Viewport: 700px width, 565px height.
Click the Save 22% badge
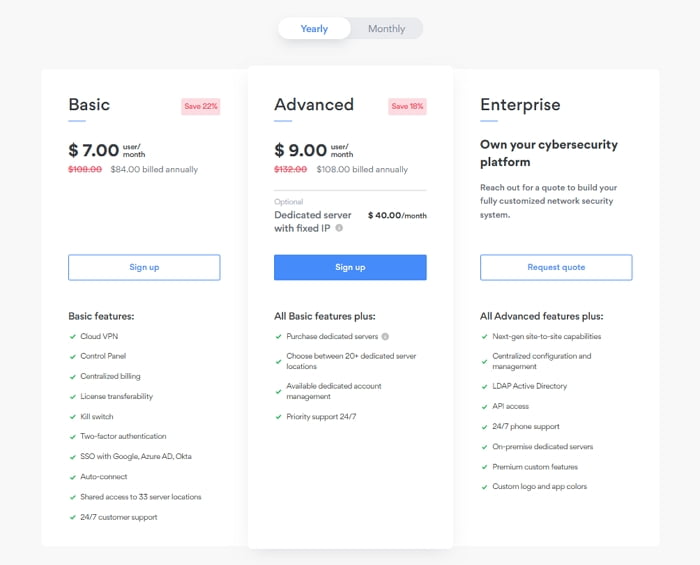pos(201,106)
